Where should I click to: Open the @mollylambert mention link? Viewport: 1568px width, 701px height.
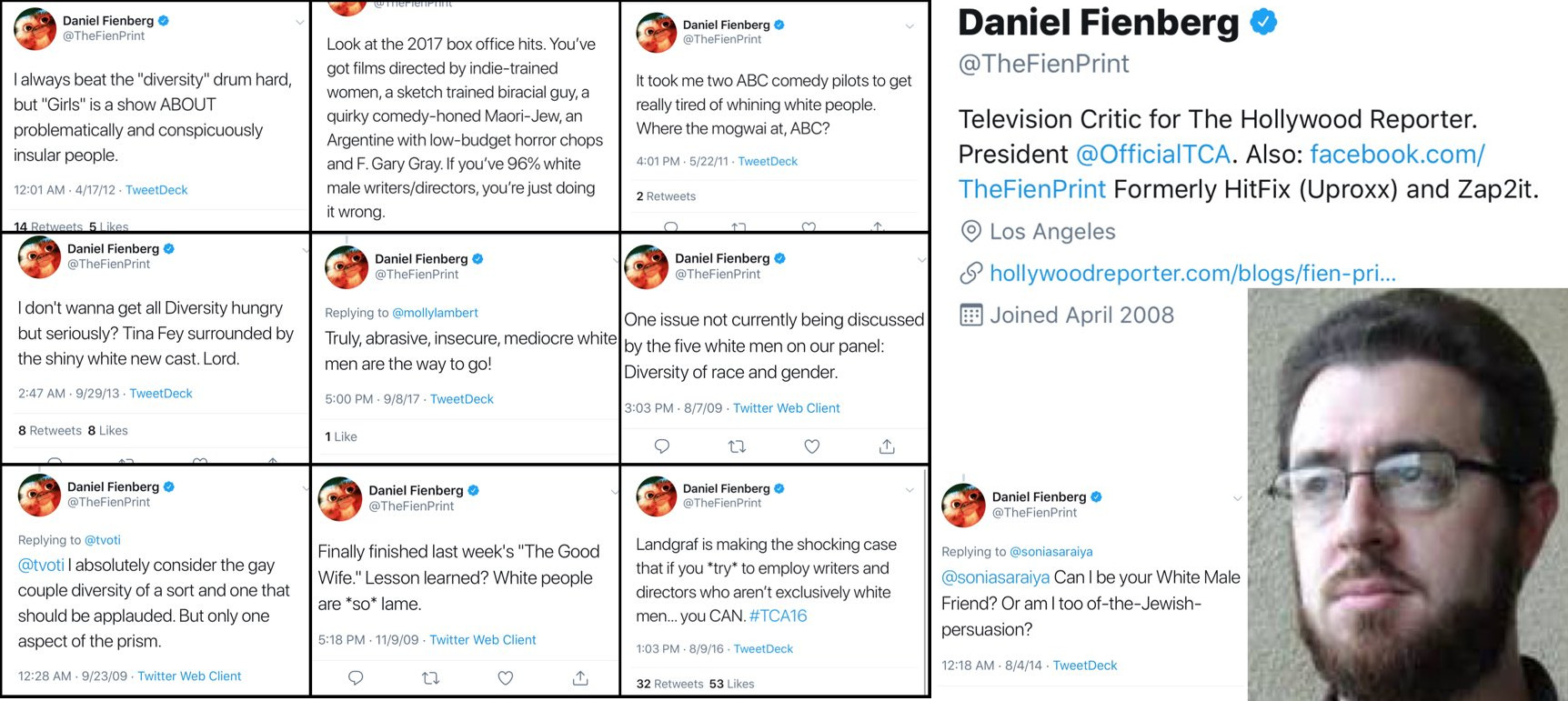(435, 313)
